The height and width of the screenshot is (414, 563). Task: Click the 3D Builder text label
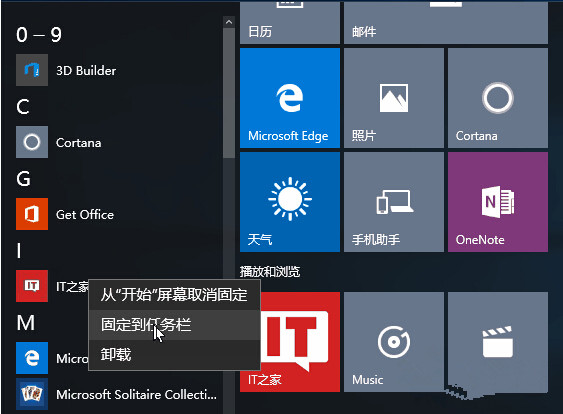coord(86,70)
